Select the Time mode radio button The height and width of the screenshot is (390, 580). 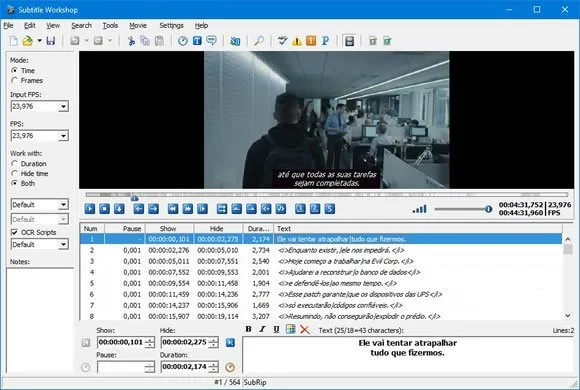14,70
